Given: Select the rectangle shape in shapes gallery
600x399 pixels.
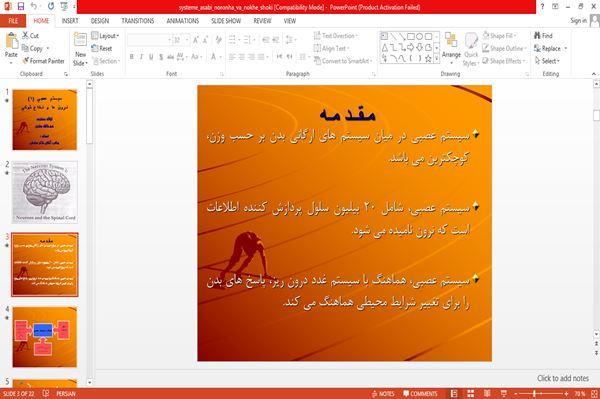Looking at the screenshot, I should (411, 36).
